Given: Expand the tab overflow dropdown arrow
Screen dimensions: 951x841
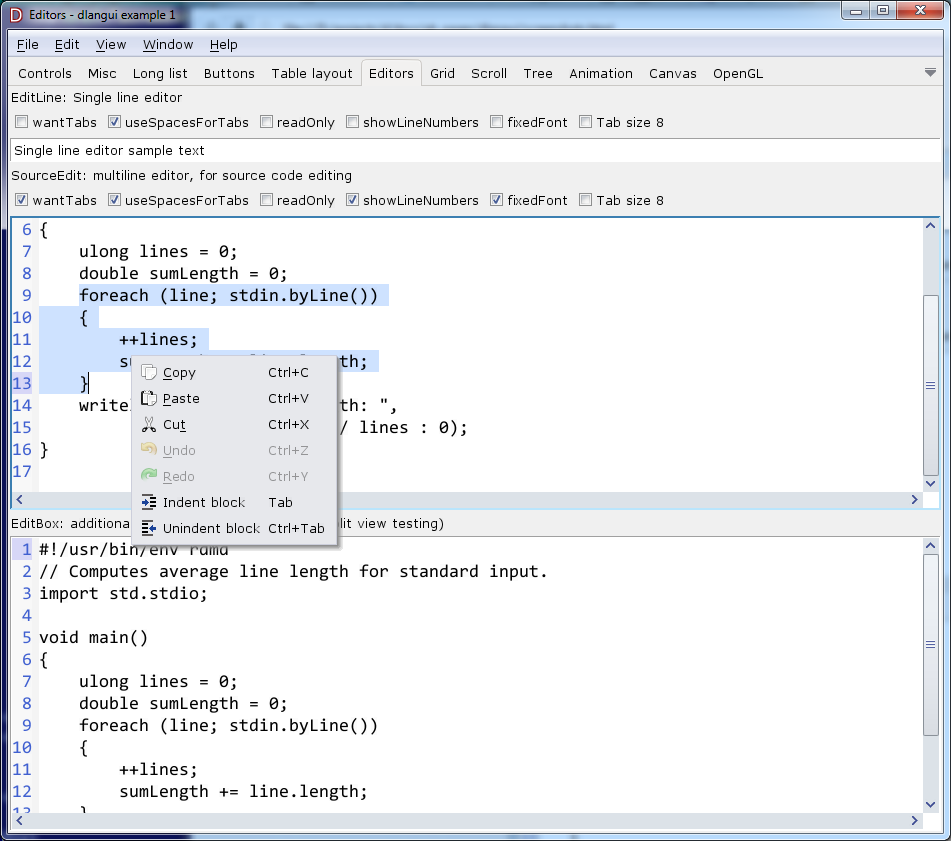Looking at the screenshot, I should pos(930,73).
